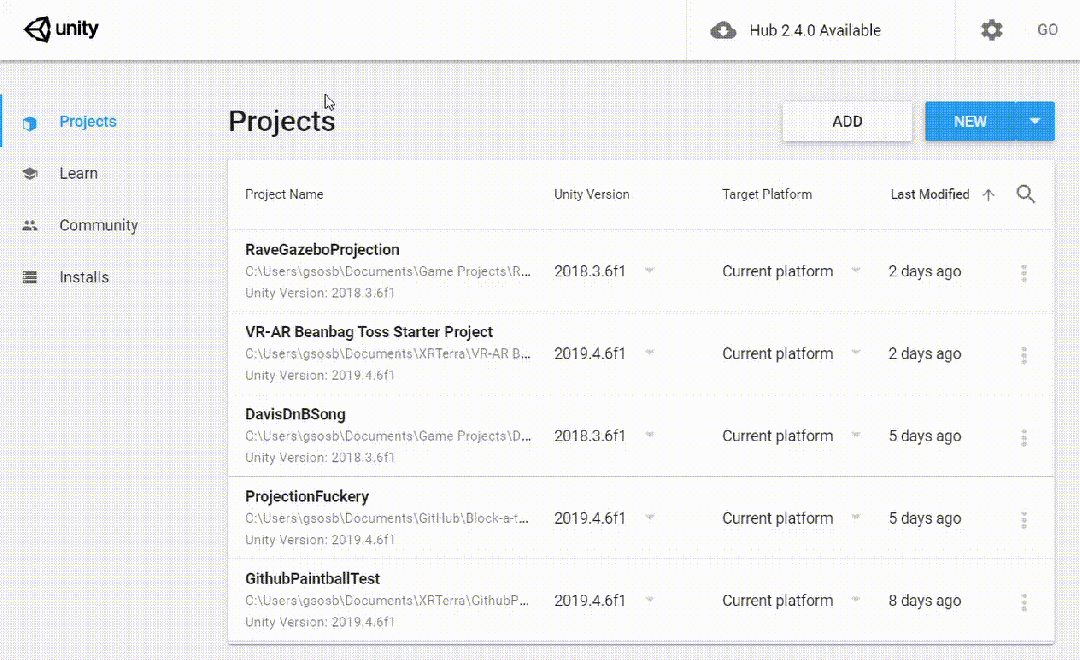1080x660 pixels.
Task: Open more options menu for VR-AR Beanbag Toss
Action: click(x=1024, y=355)
